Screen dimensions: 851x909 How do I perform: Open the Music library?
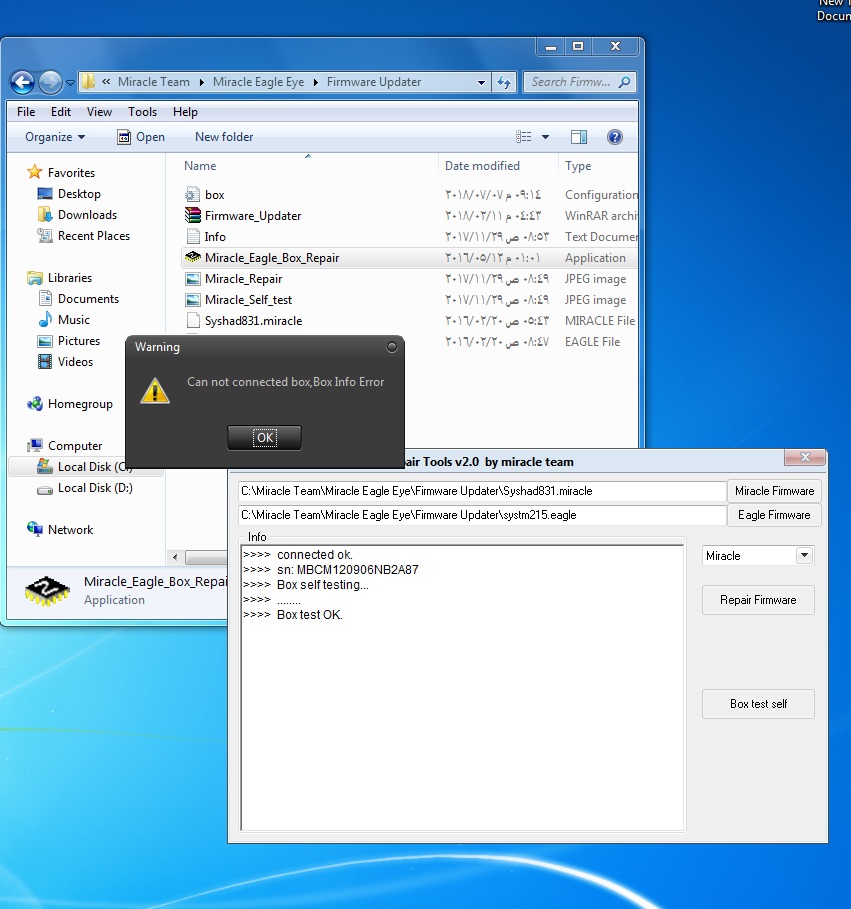[x=74, y=319]
